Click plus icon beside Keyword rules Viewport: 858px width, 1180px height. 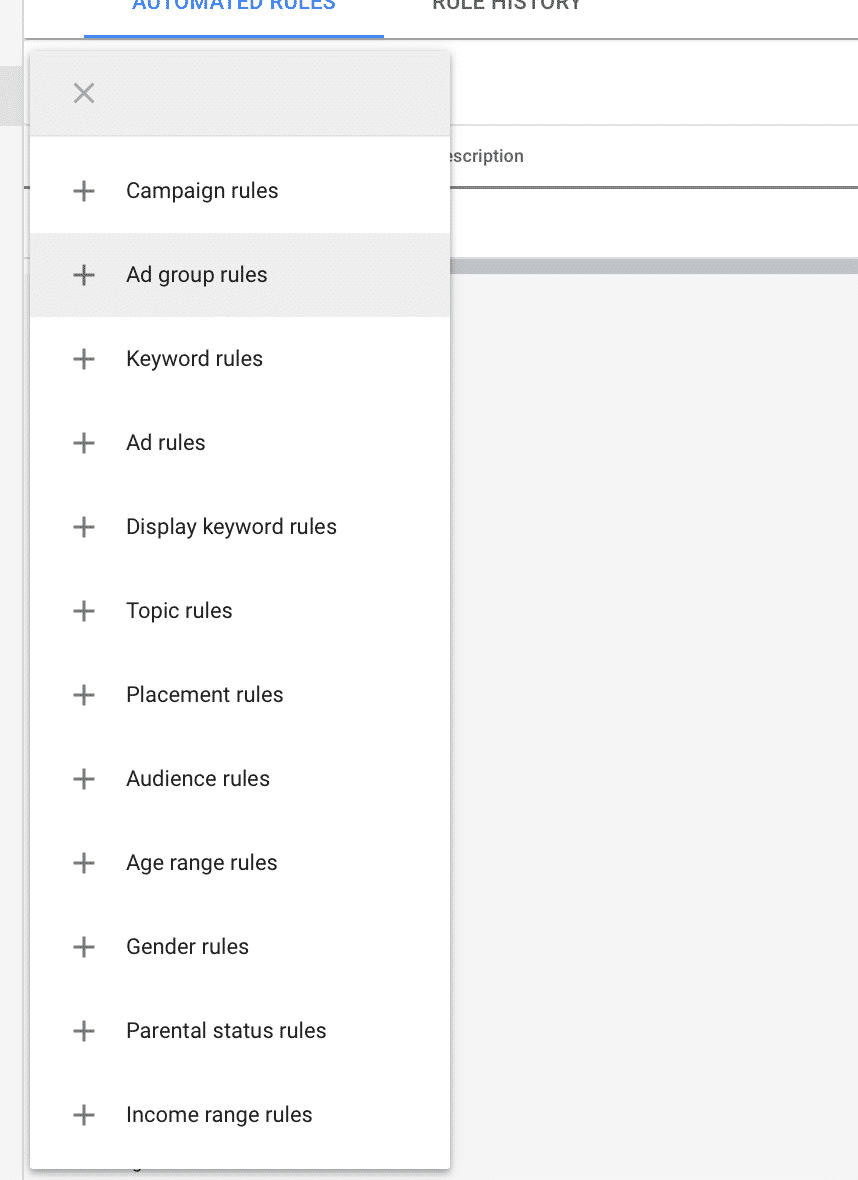[84, 359]
